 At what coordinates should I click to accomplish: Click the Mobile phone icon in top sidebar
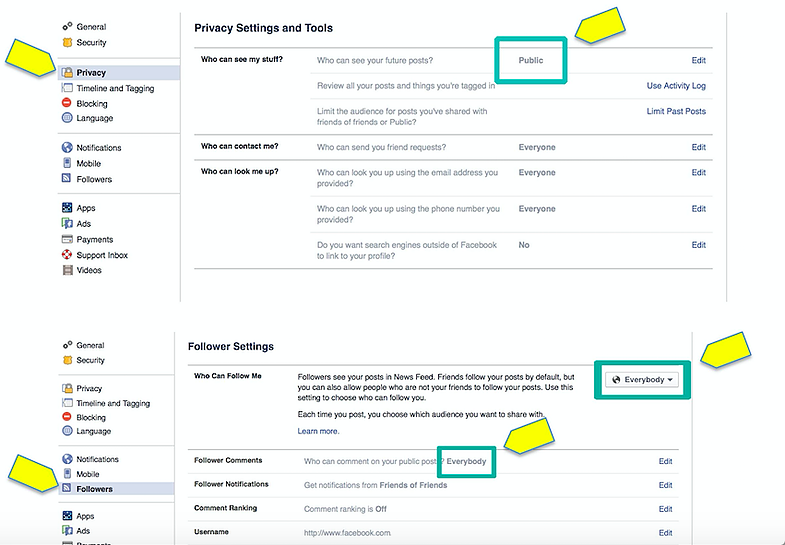[x=67, y=163]
